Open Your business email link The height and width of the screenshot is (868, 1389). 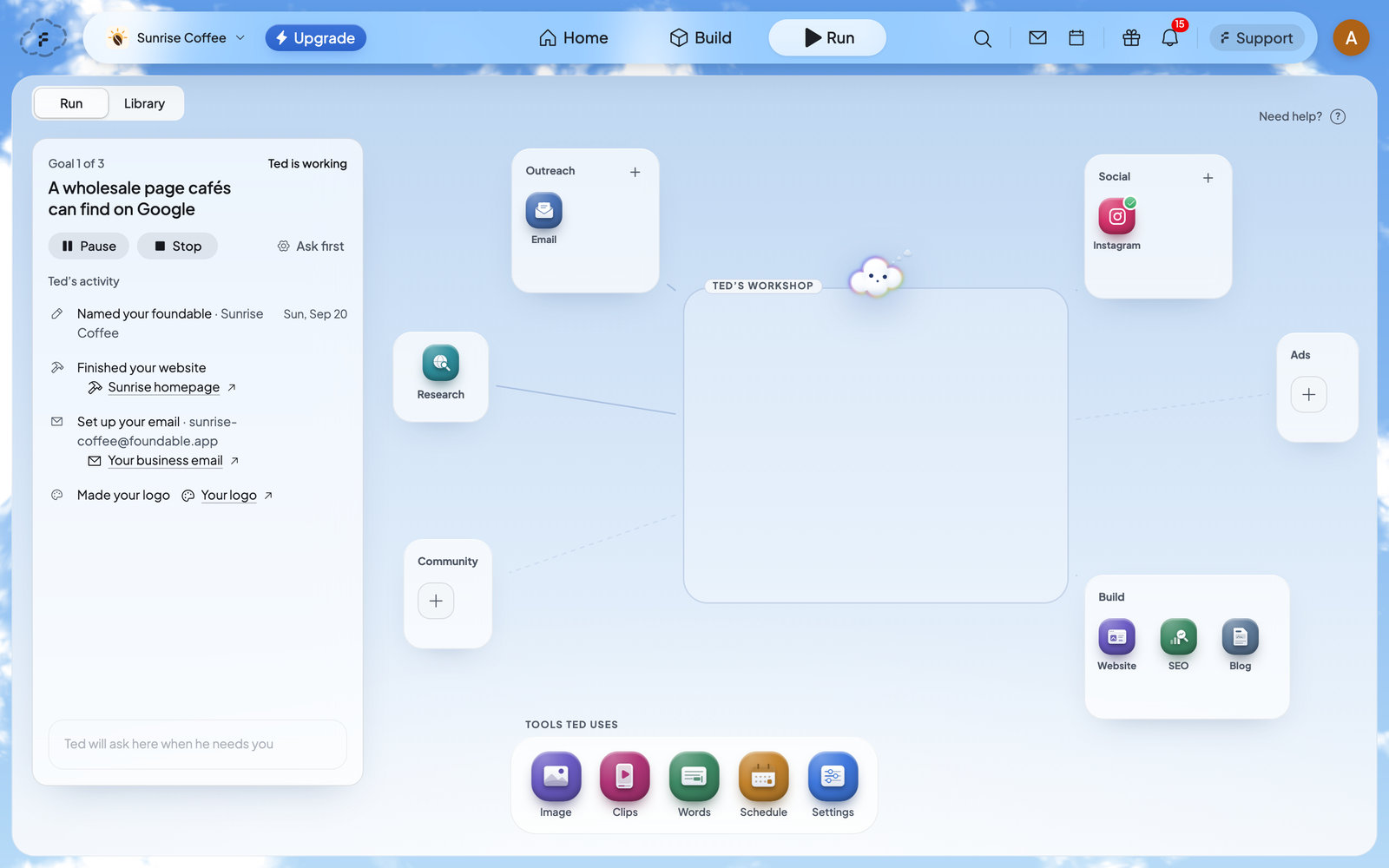point(164,461)
